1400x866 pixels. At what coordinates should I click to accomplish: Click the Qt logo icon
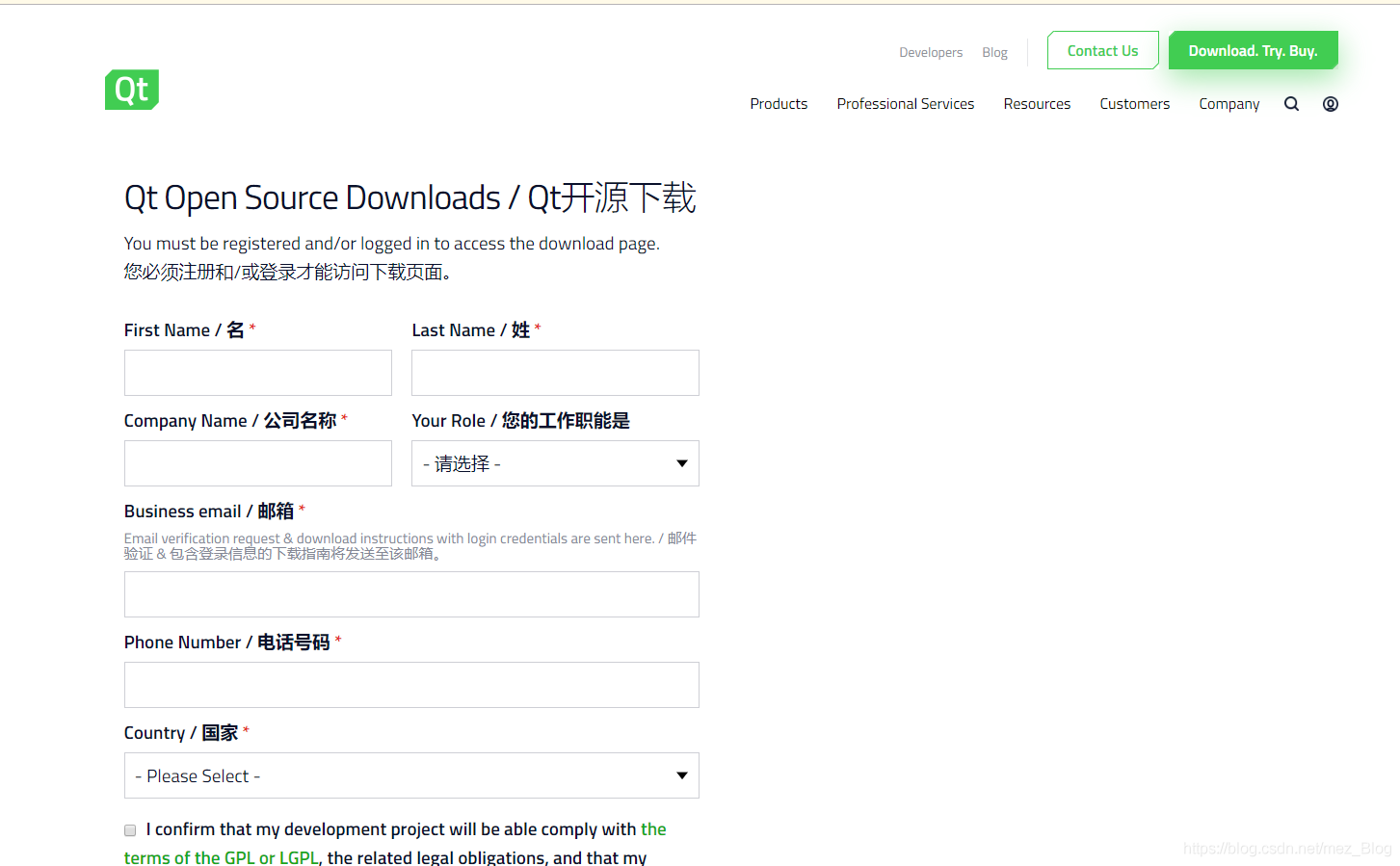coord(132,90)
